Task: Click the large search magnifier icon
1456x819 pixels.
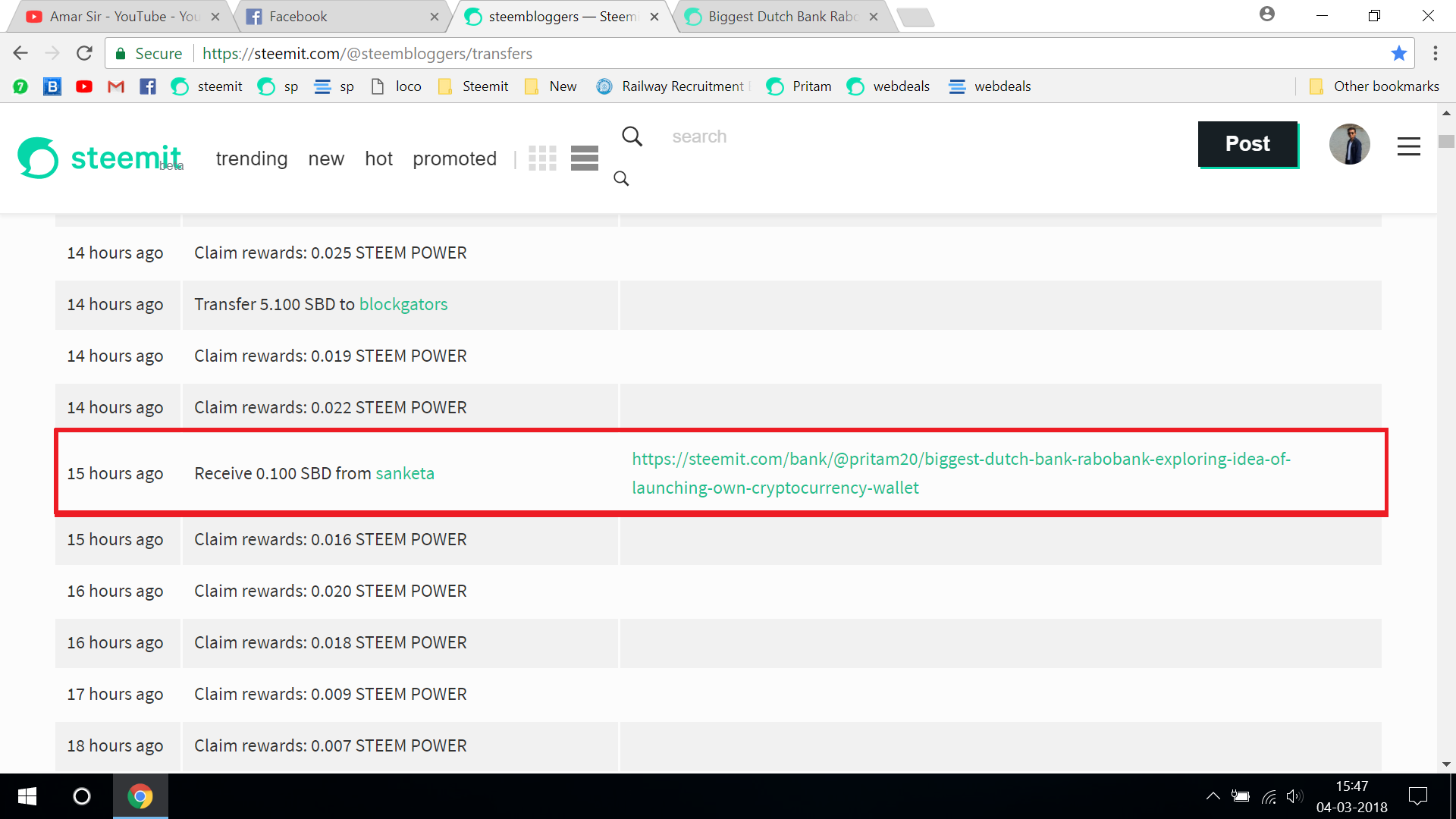Action: pos(632,136)
